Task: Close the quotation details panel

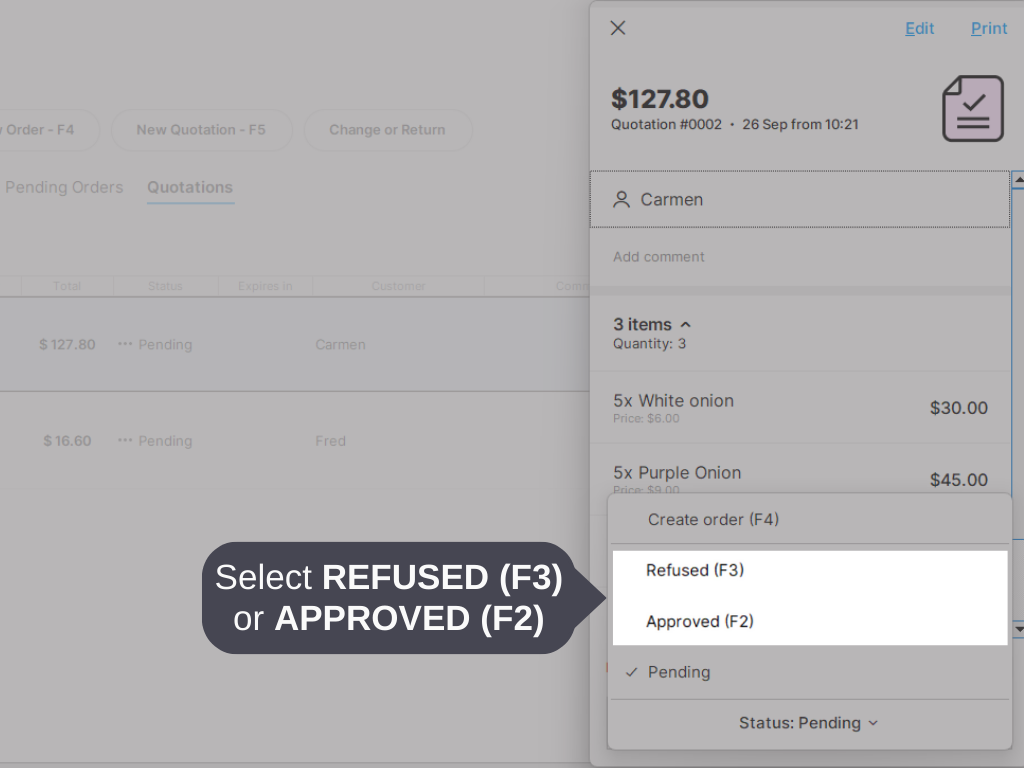Action: pyautogui.click(x=618, y=28)
